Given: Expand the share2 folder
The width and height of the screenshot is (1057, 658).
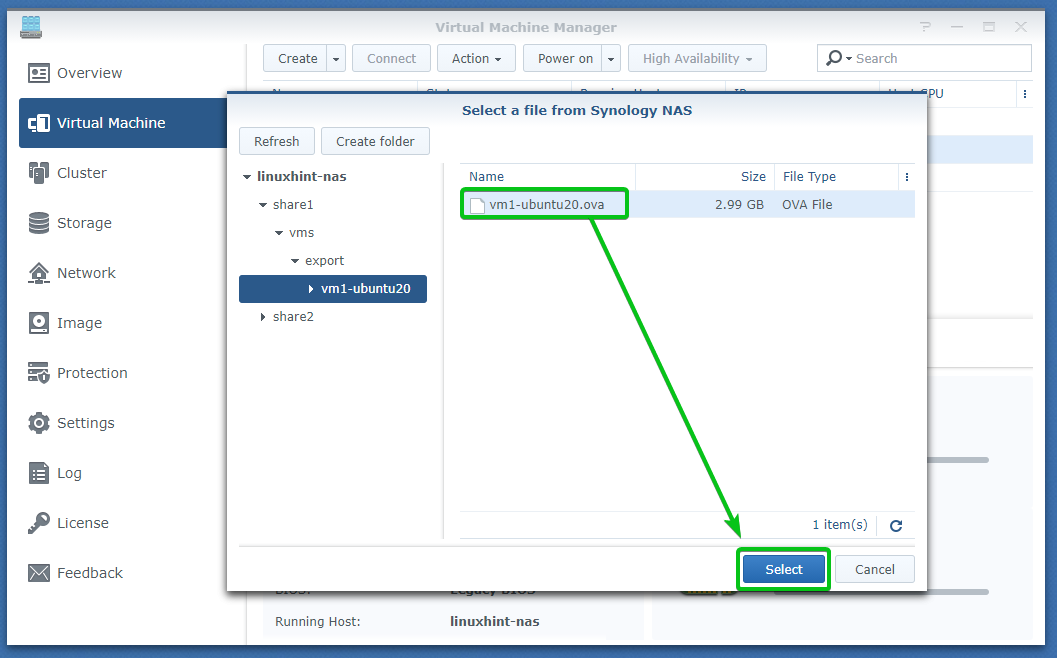Looking at the screenshot, I should (263, 317).
